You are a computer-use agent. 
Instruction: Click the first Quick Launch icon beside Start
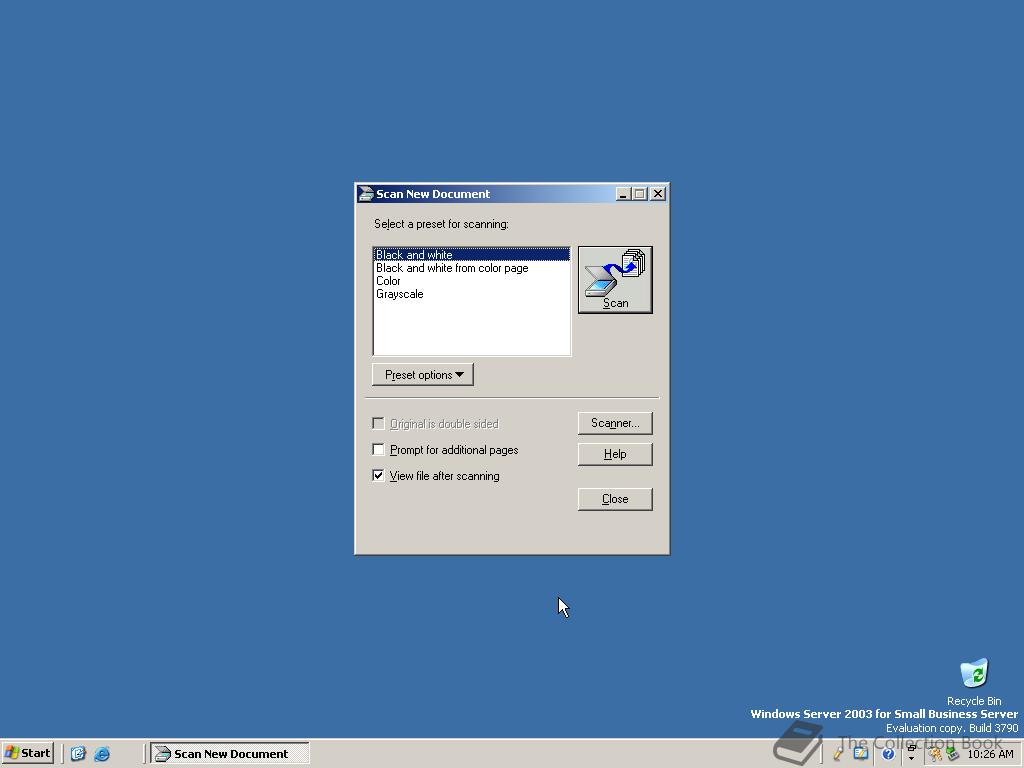coord(78,754)
